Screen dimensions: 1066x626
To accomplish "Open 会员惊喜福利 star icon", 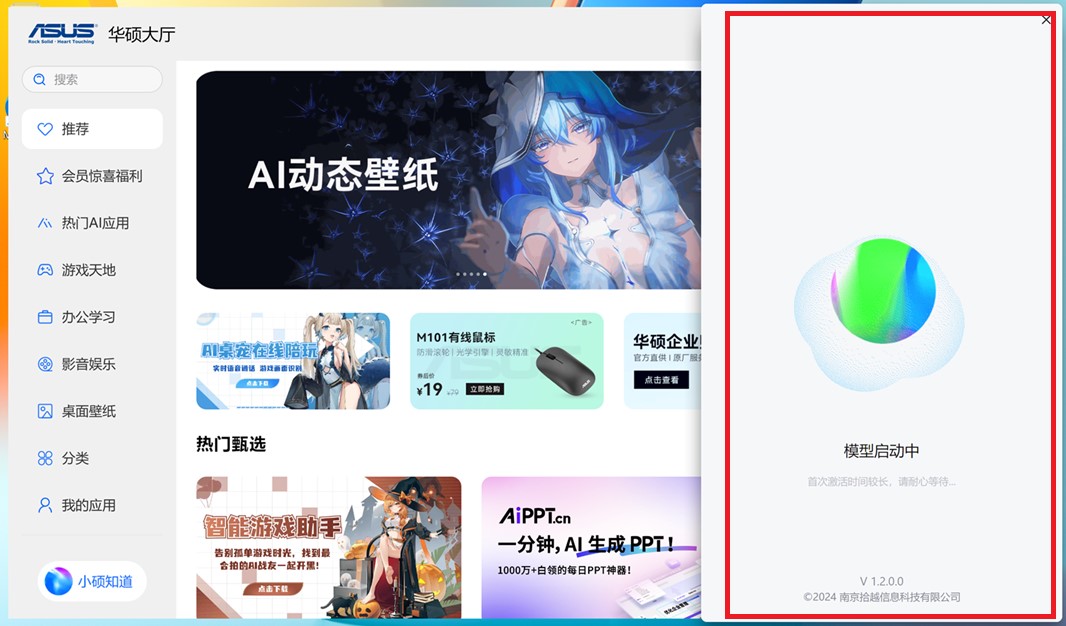I will (x=45, y=176).
